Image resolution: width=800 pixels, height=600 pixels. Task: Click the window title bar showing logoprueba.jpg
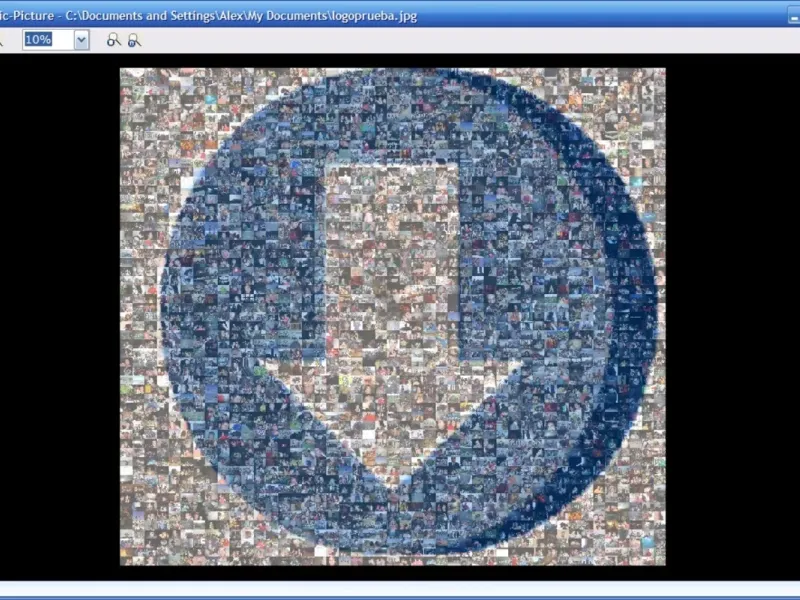[400, 15]
